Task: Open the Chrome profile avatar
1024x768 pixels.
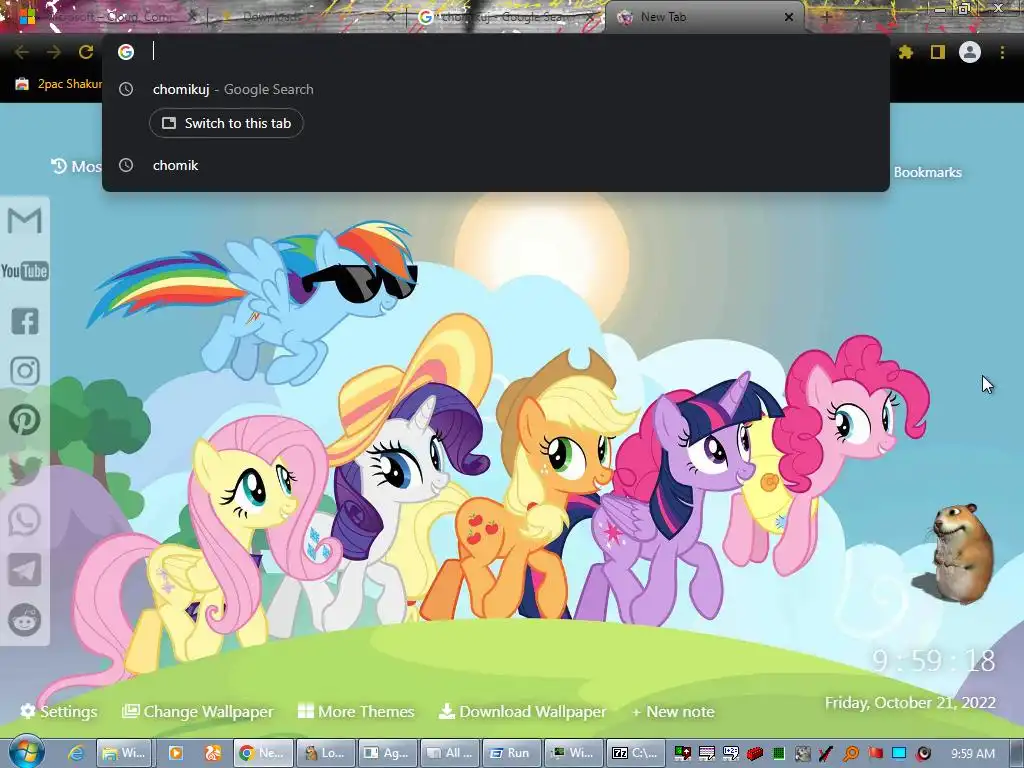Action: pos(970,52)
